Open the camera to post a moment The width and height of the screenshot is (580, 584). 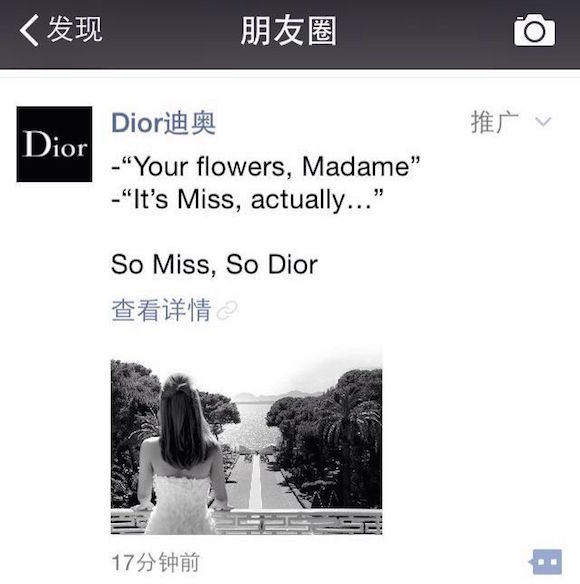534,31
